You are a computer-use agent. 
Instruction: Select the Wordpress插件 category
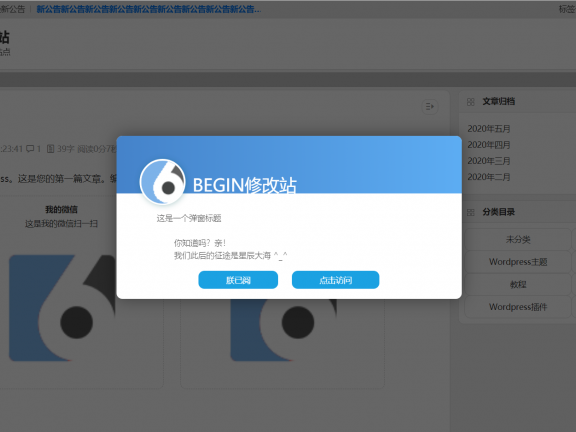click(518, 307)
